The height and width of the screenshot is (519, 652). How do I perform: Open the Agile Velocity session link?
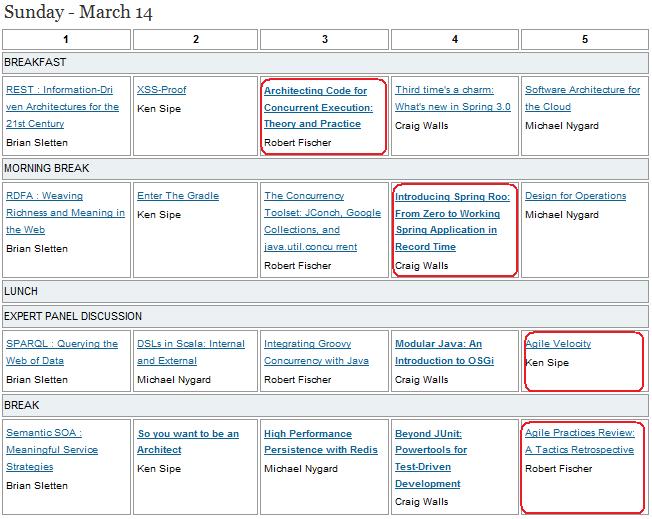[x=558, y=344]
